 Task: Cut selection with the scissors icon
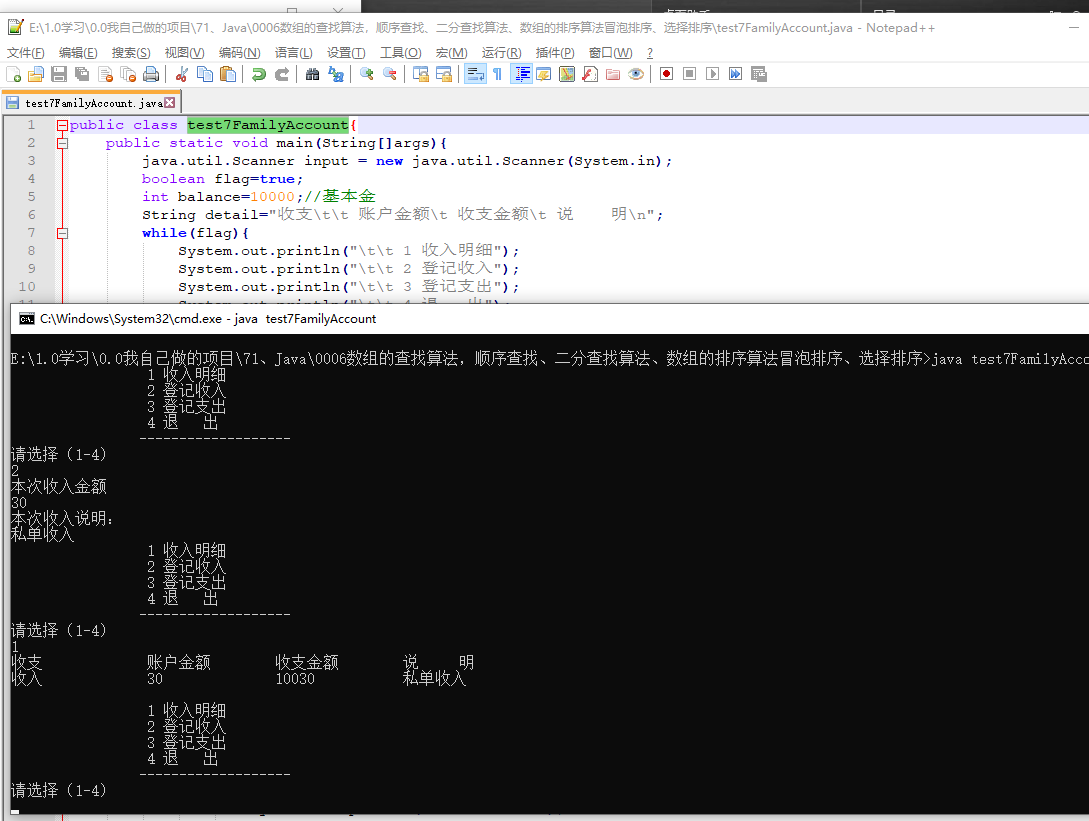coord(182,74)
